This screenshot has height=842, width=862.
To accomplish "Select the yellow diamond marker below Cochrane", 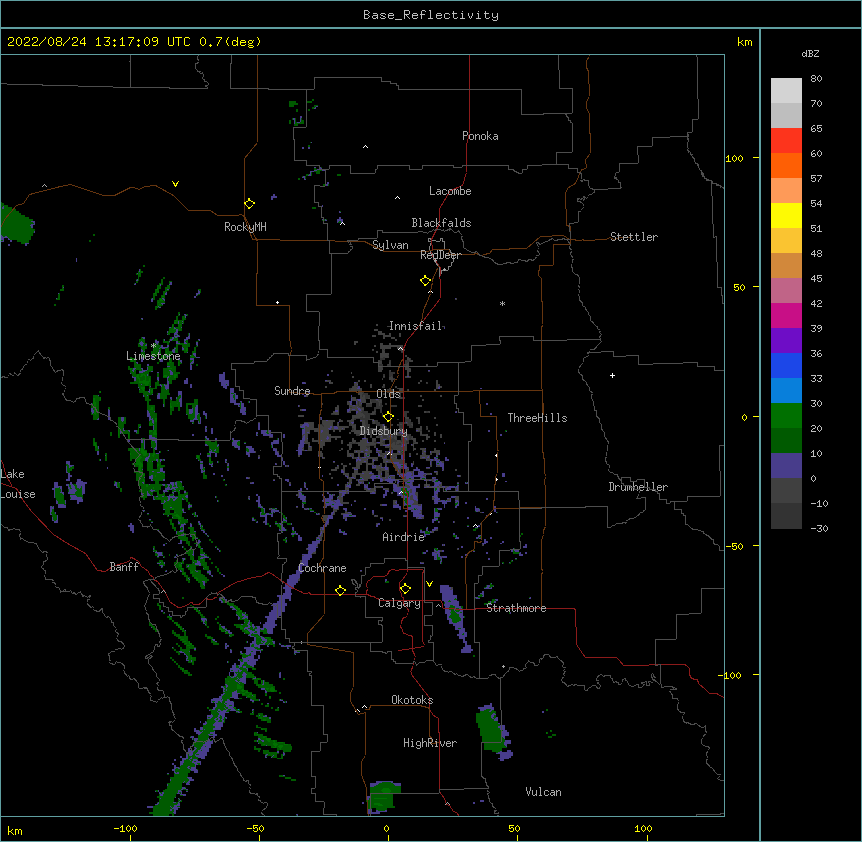I will pos(340,590).
